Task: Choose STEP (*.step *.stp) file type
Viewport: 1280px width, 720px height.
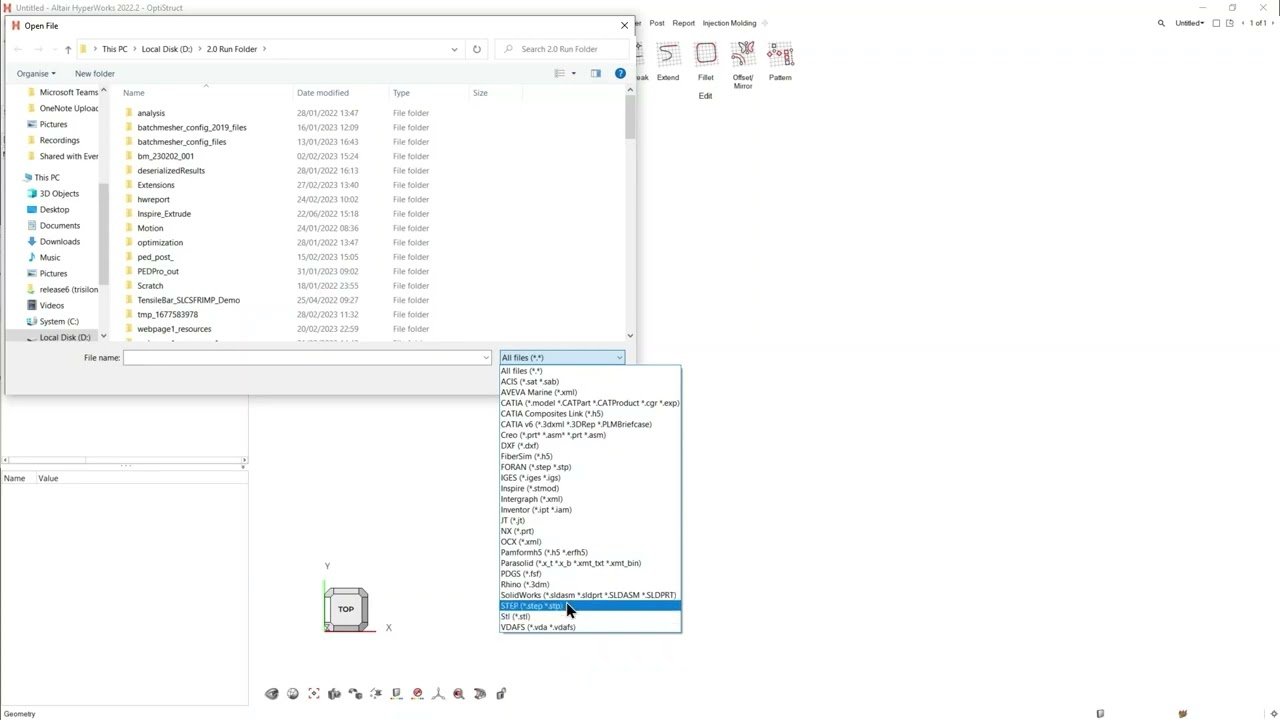Action: [x=590, y=606]
